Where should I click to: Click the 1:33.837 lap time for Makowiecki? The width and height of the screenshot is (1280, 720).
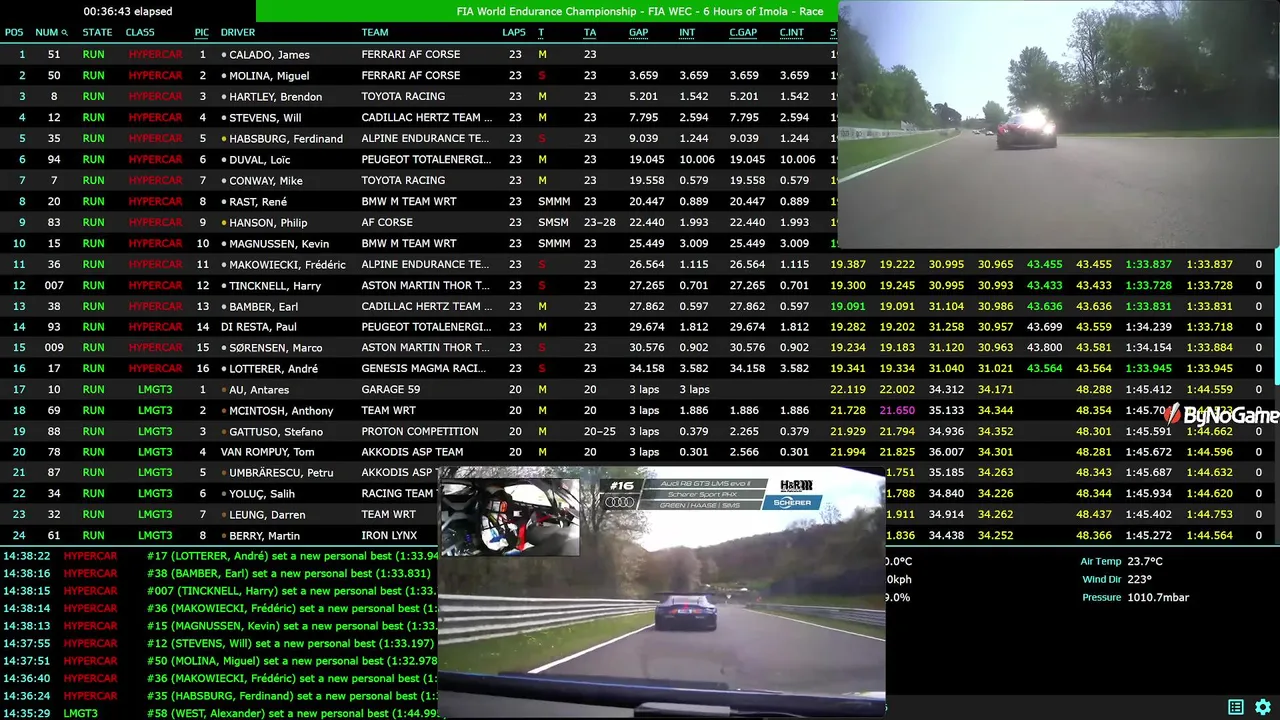click(x=1160, y=265)
